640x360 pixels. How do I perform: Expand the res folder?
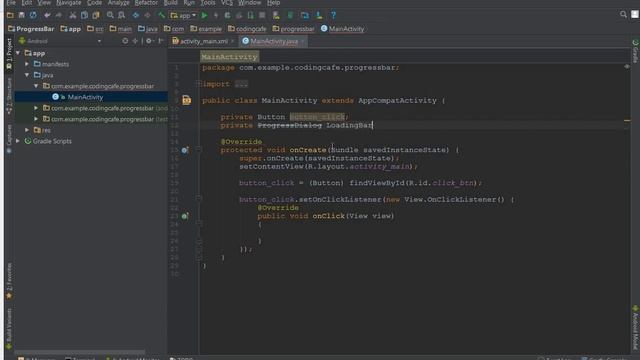click(x=27, y=130)
